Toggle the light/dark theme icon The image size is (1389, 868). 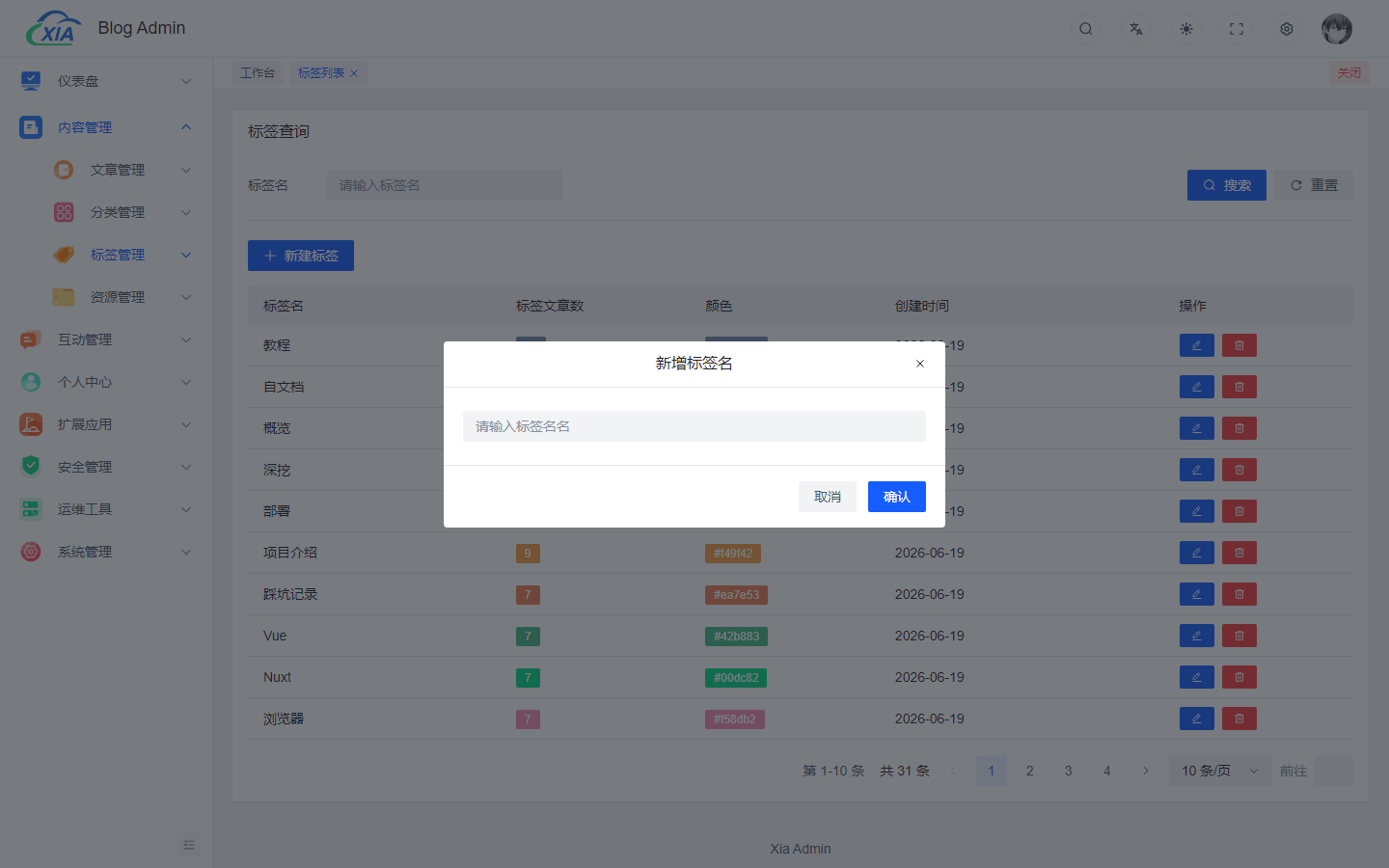click(1186, 29)
